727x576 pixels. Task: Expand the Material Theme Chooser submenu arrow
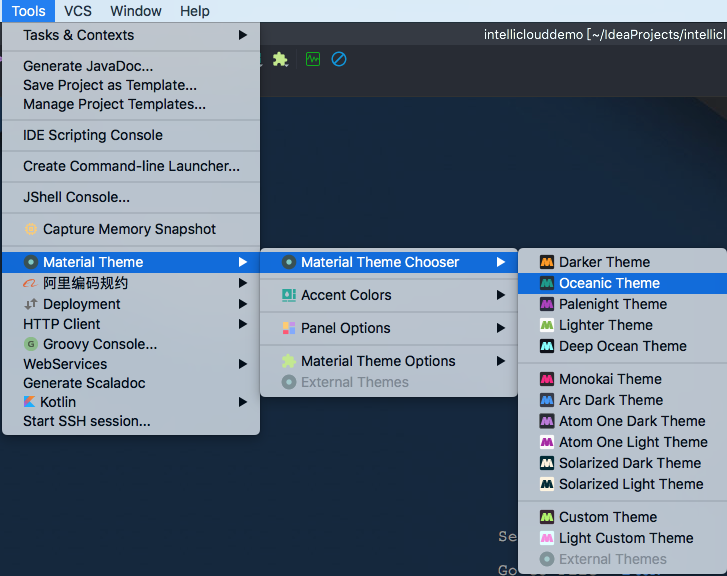point(501,262)
